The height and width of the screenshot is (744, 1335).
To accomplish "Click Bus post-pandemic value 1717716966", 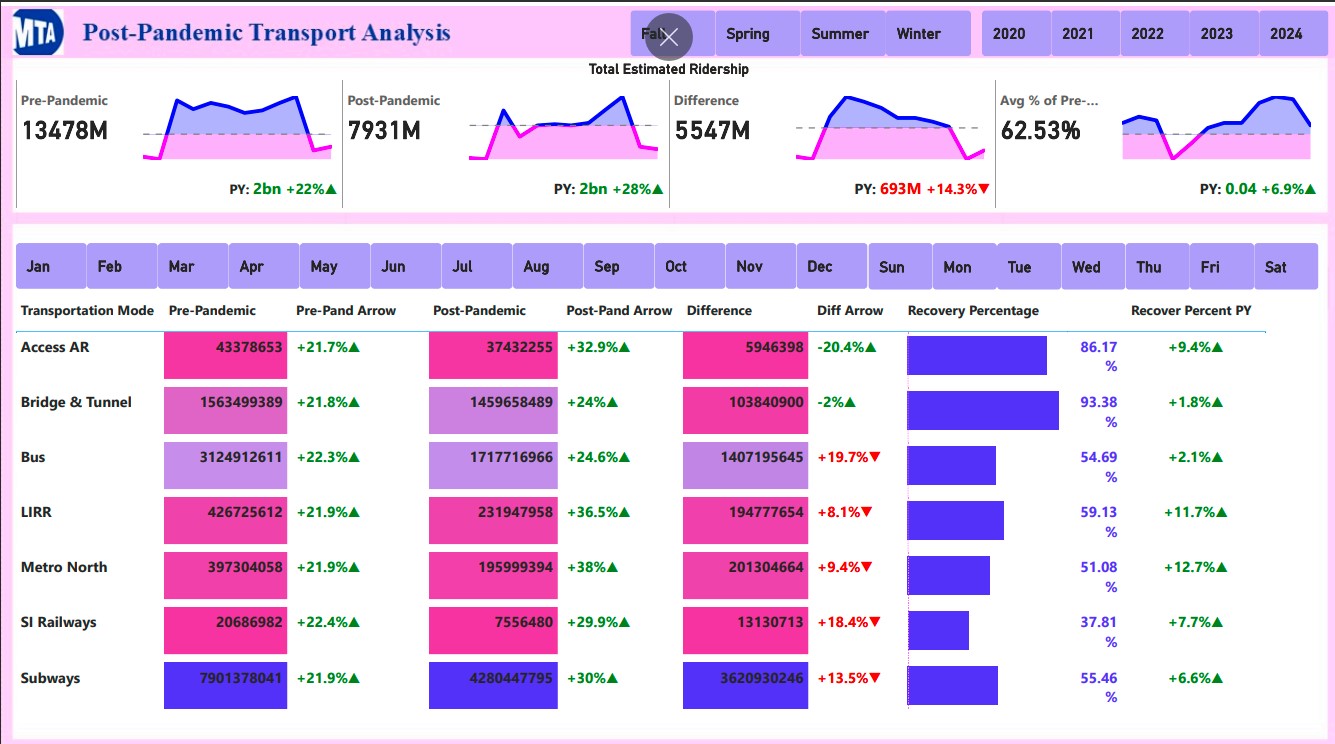I will (493, 465).
